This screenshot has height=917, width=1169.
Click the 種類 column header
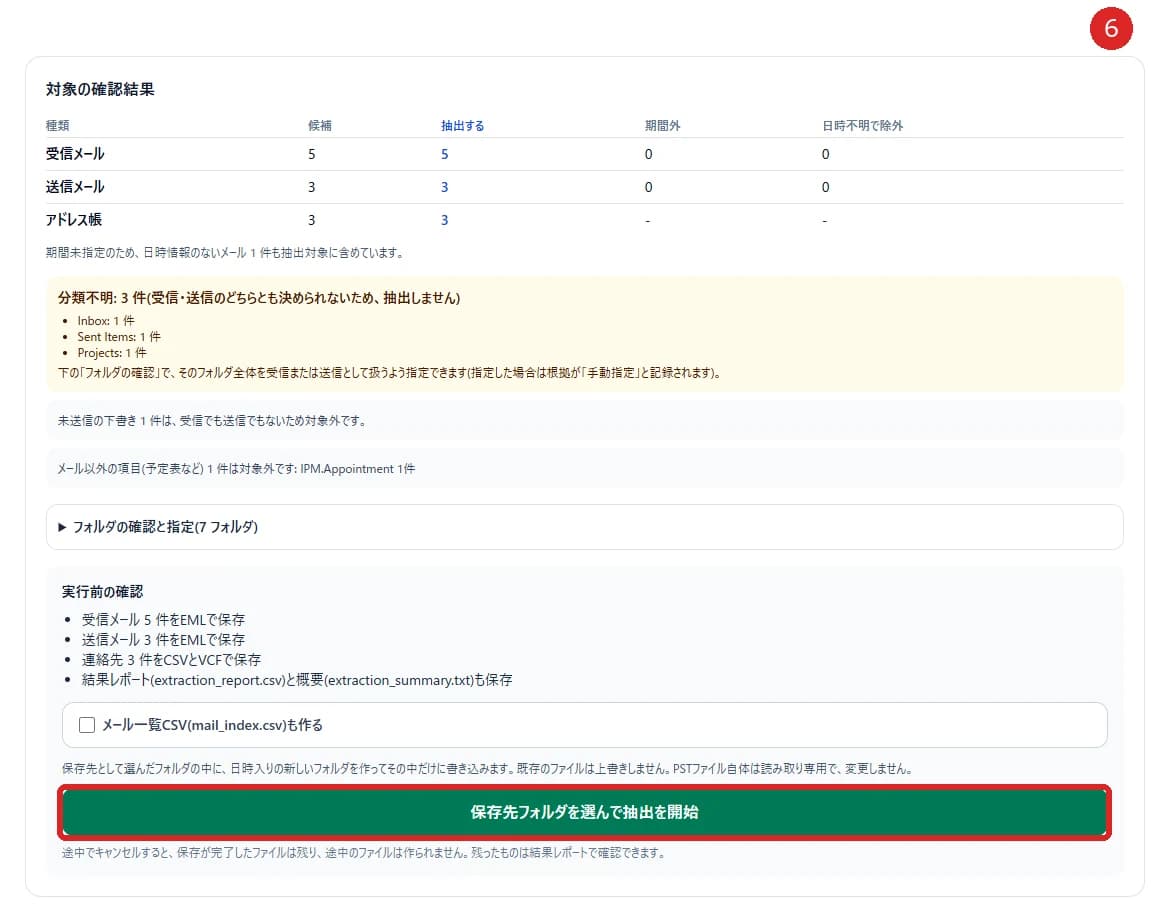click(x=57, y=125)
